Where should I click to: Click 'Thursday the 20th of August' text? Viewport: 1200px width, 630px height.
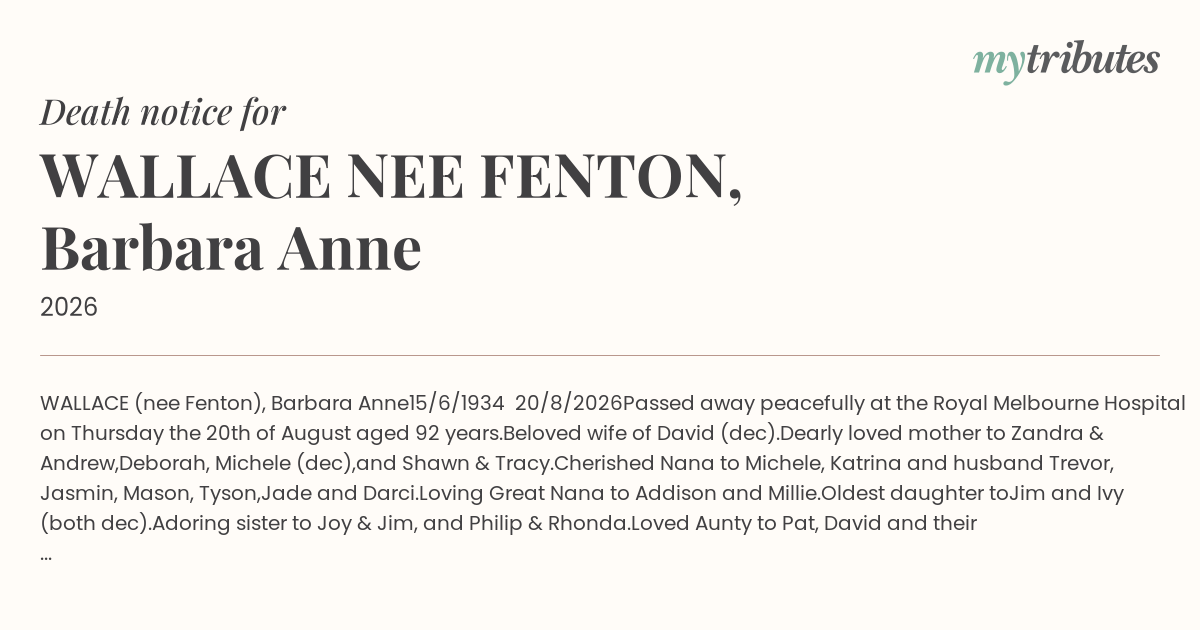click(x=206, y=434)
